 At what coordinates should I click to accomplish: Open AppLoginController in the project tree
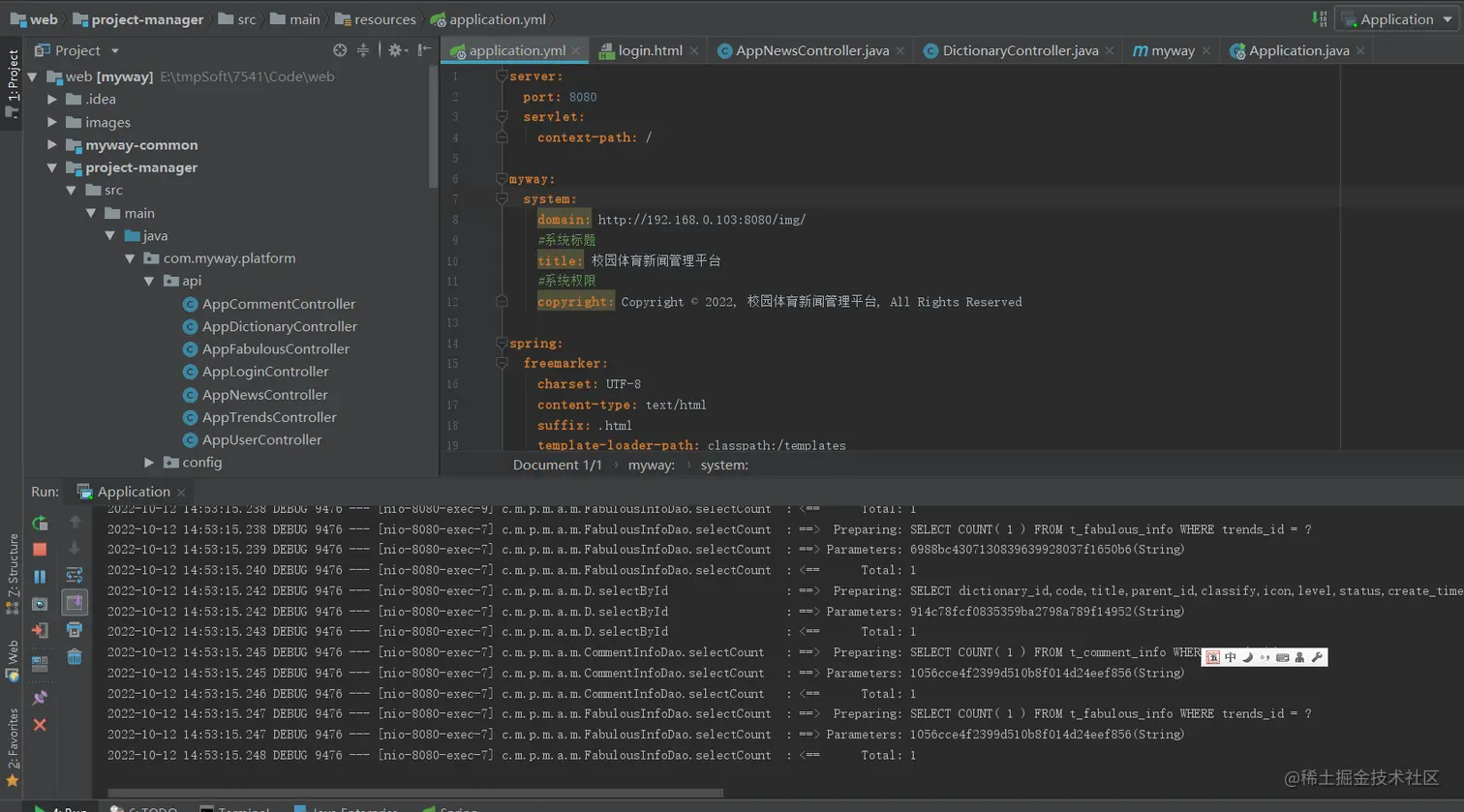[264, 372]
